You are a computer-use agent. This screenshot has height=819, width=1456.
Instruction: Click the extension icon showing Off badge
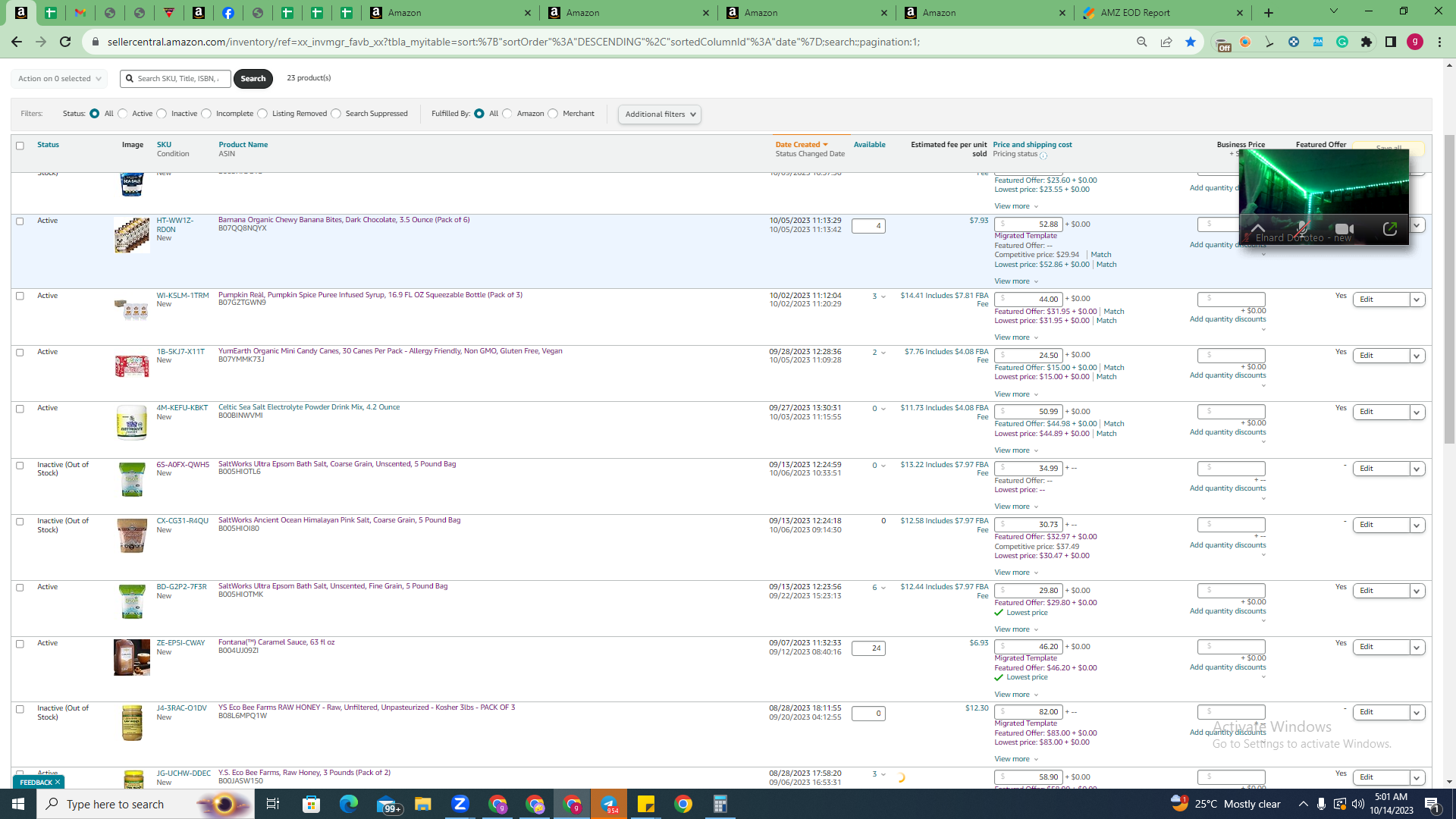click(1222, 43)
